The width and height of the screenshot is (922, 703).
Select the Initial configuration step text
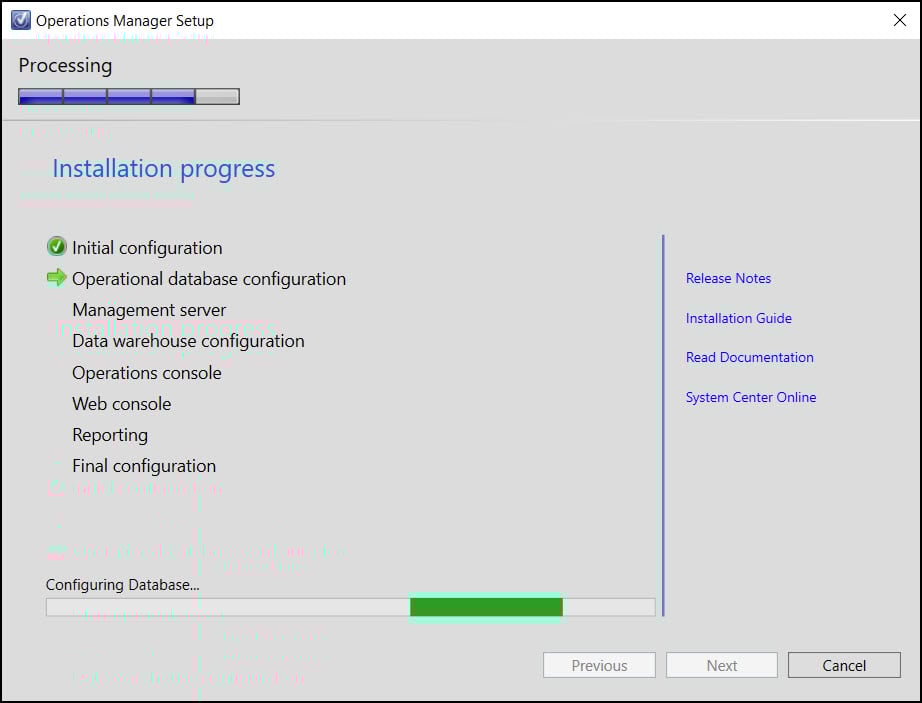147,247
